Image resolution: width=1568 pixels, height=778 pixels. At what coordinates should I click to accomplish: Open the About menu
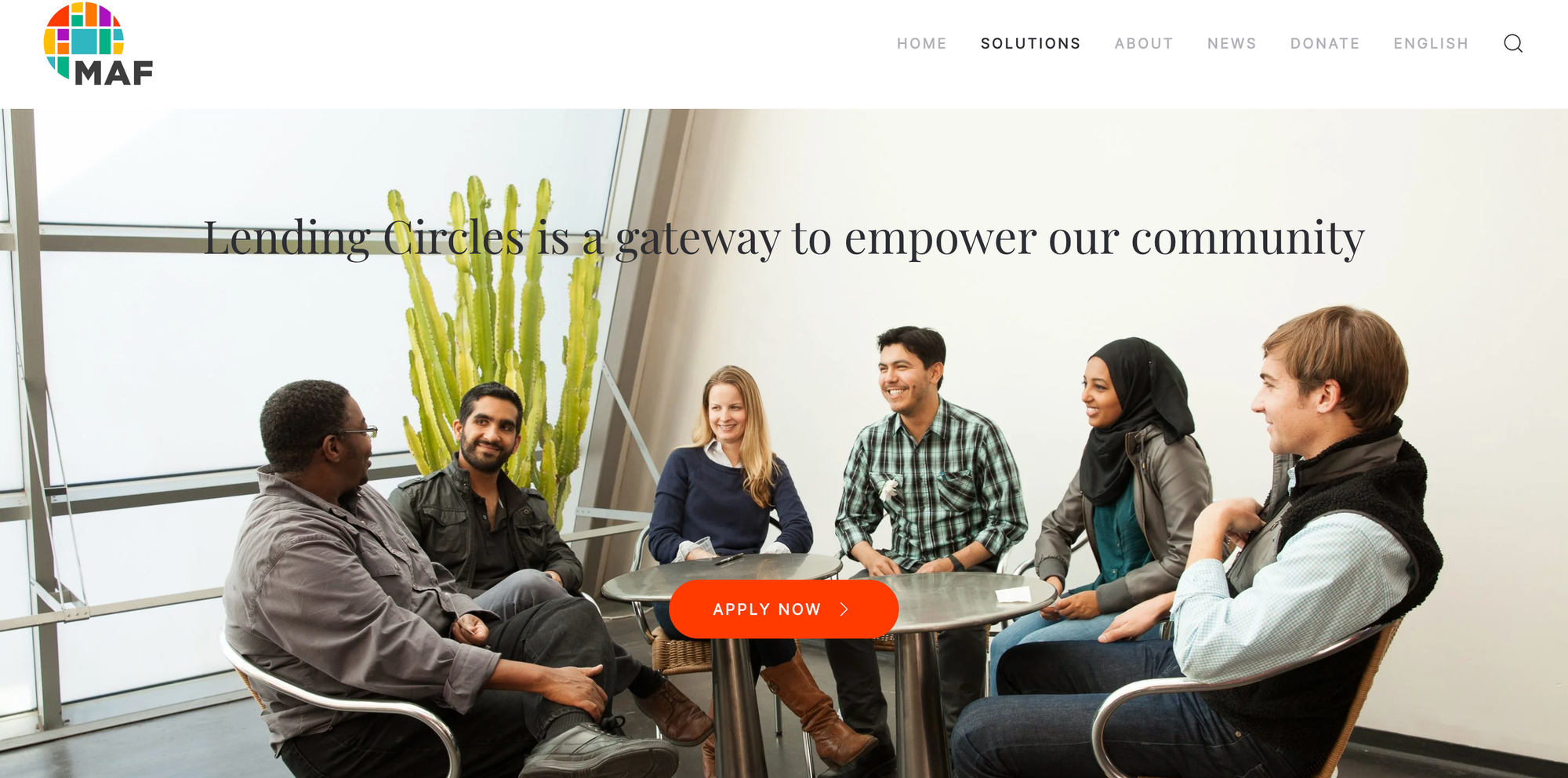[1144, 44]
